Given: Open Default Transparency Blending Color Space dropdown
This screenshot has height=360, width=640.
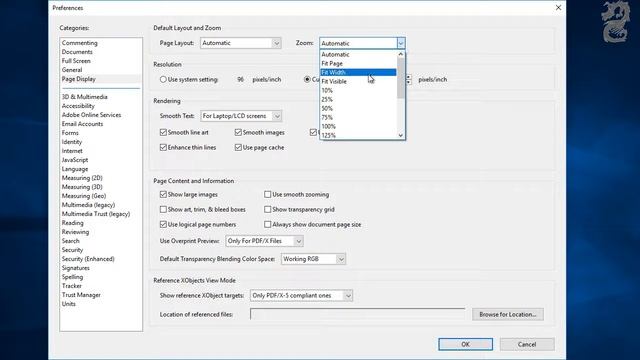Looking at the screenshot, I should pos(313,259).
